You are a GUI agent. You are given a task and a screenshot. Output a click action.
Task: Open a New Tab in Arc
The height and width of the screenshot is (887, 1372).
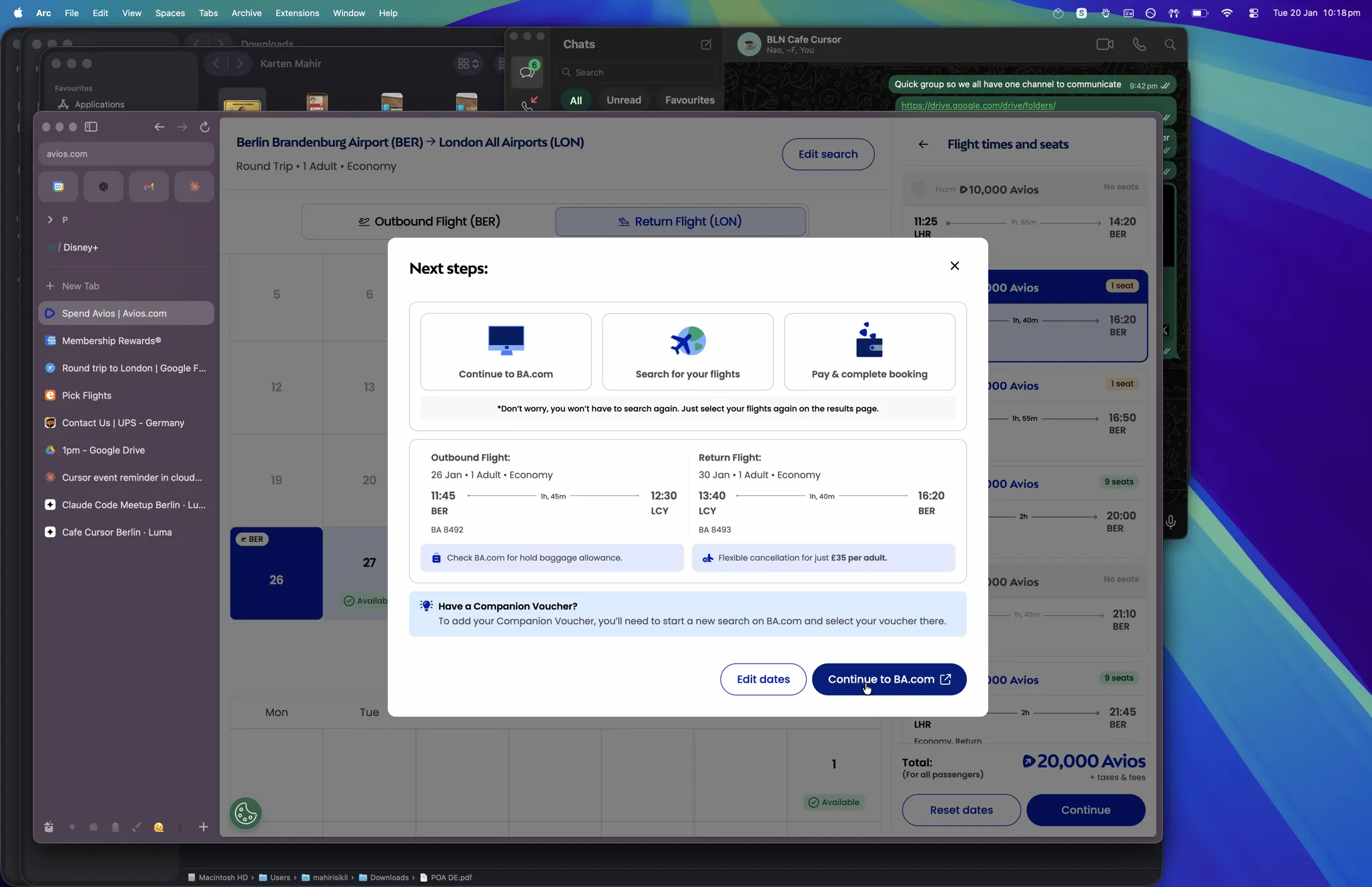tap(126, 286)
